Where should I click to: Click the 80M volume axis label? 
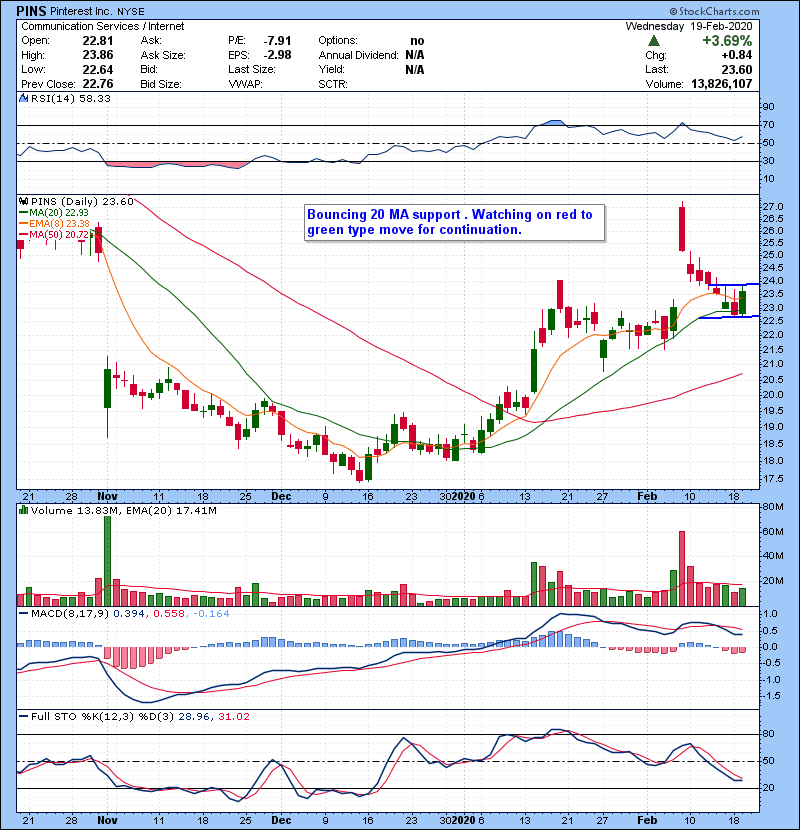pyautogui.click(x=772, y=507)
